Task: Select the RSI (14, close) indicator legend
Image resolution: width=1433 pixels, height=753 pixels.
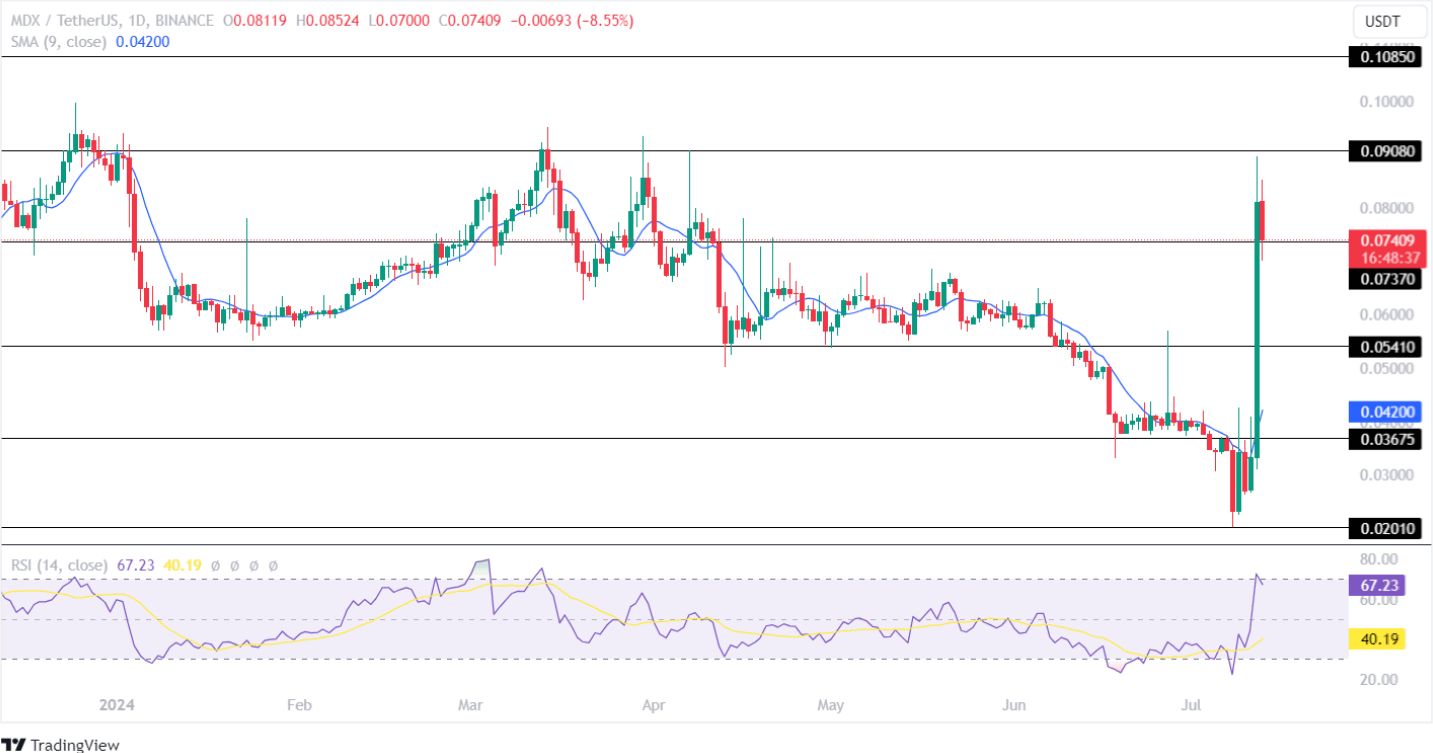Action: click(59, 565)
